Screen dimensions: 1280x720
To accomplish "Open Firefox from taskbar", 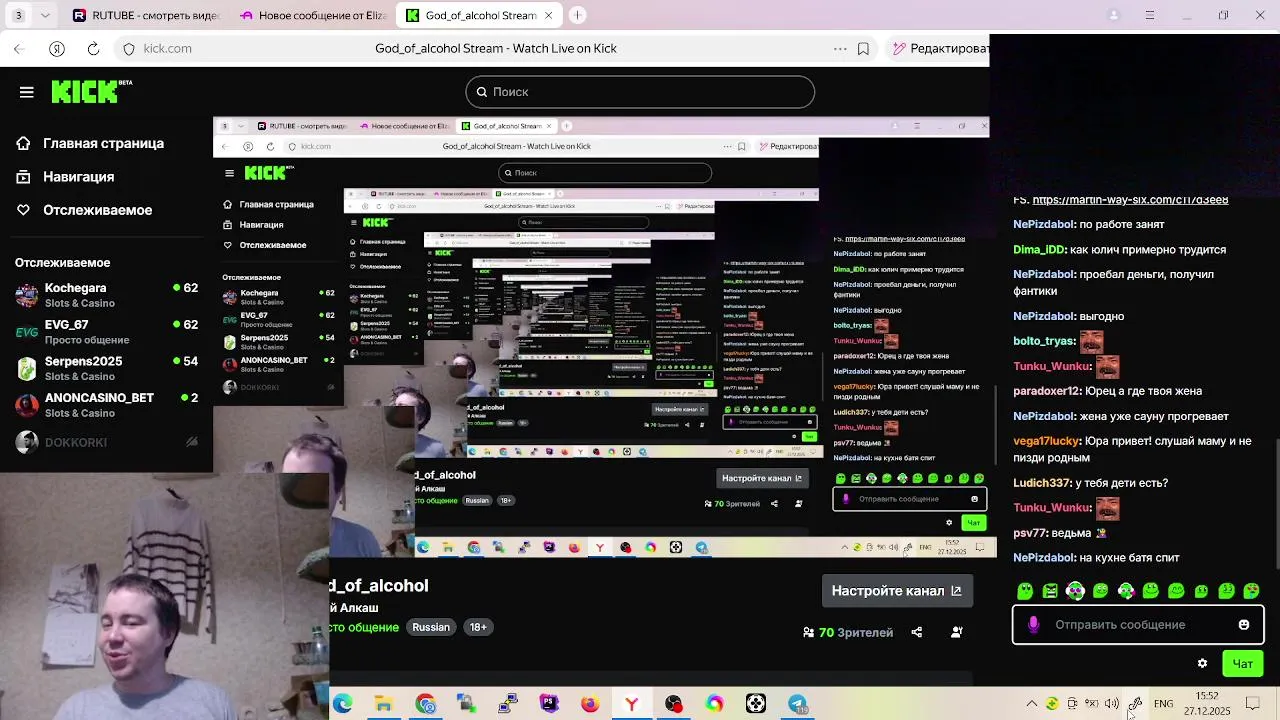I will (590, 704).
